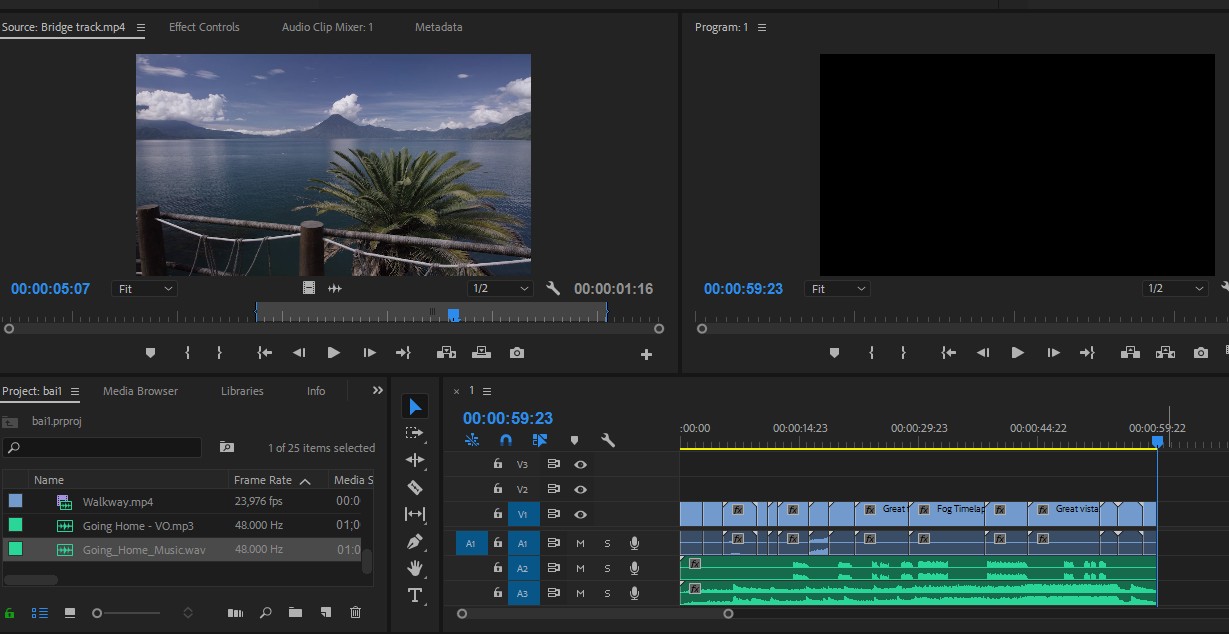Switch to the Effect Controls tab

click(204, 27)
